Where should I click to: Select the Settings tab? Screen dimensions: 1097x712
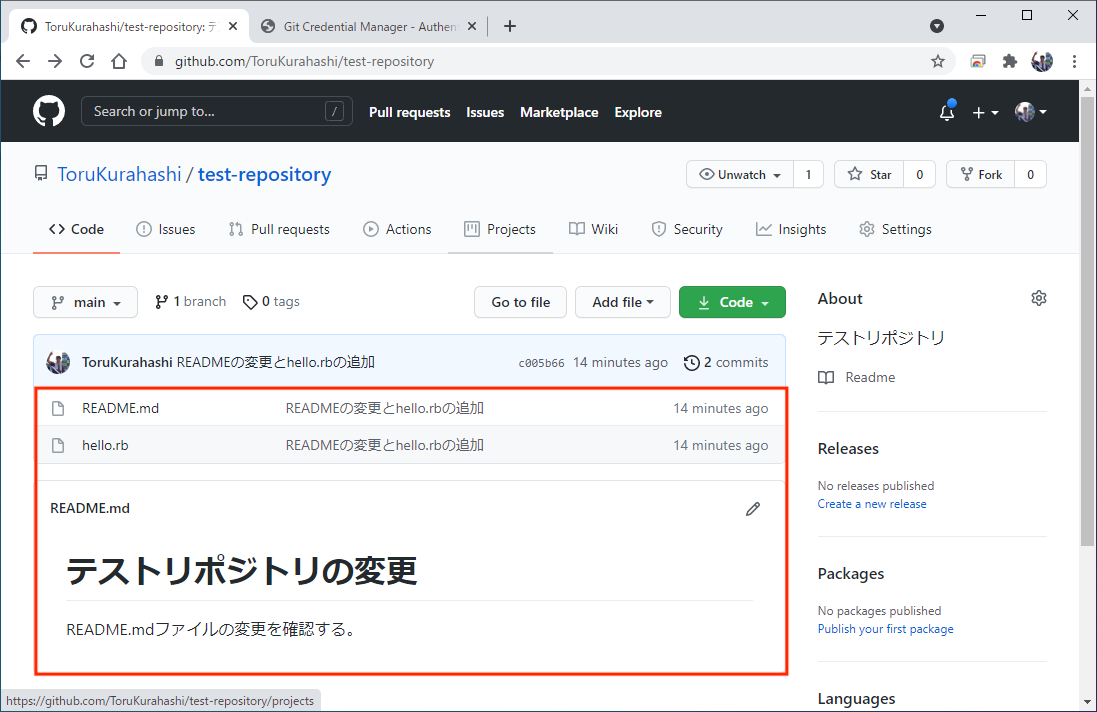coord(896,229)
